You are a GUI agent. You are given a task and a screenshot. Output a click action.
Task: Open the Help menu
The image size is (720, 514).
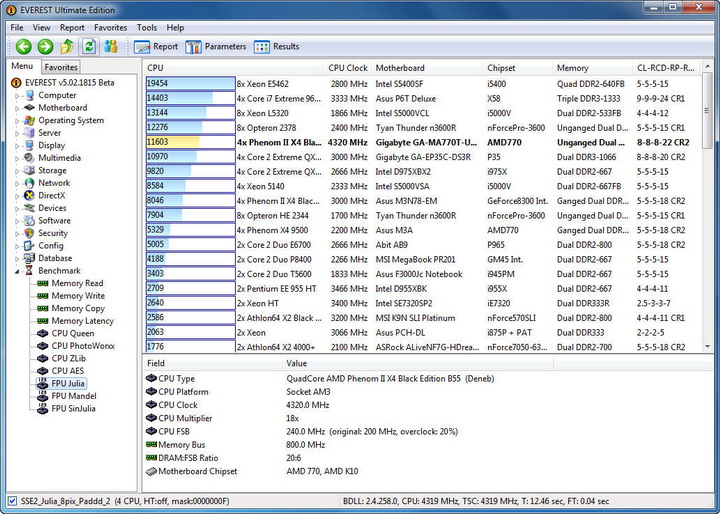point(175,28)
